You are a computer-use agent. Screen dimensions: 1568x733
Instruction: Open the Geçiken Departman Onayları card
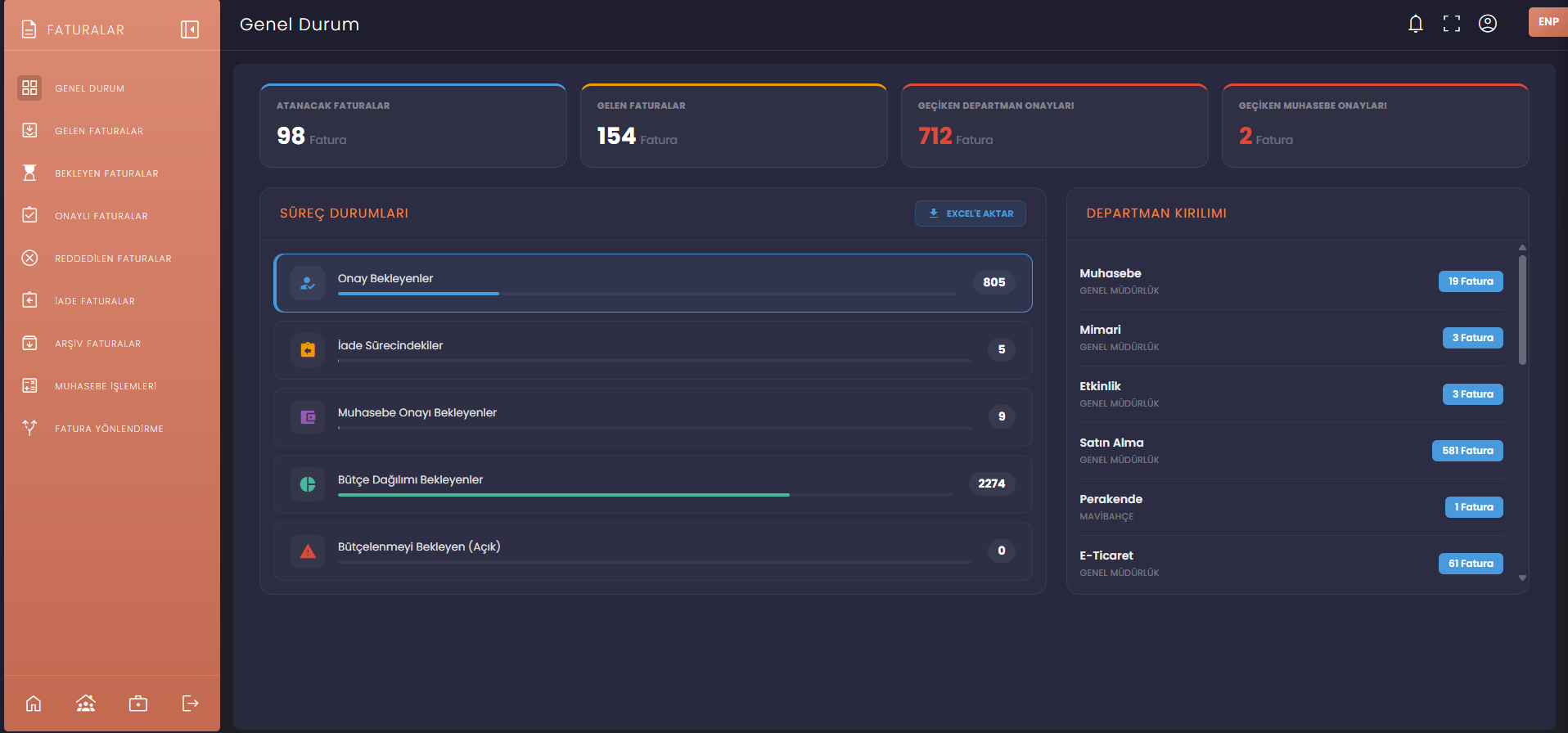tap(1055, 126)
